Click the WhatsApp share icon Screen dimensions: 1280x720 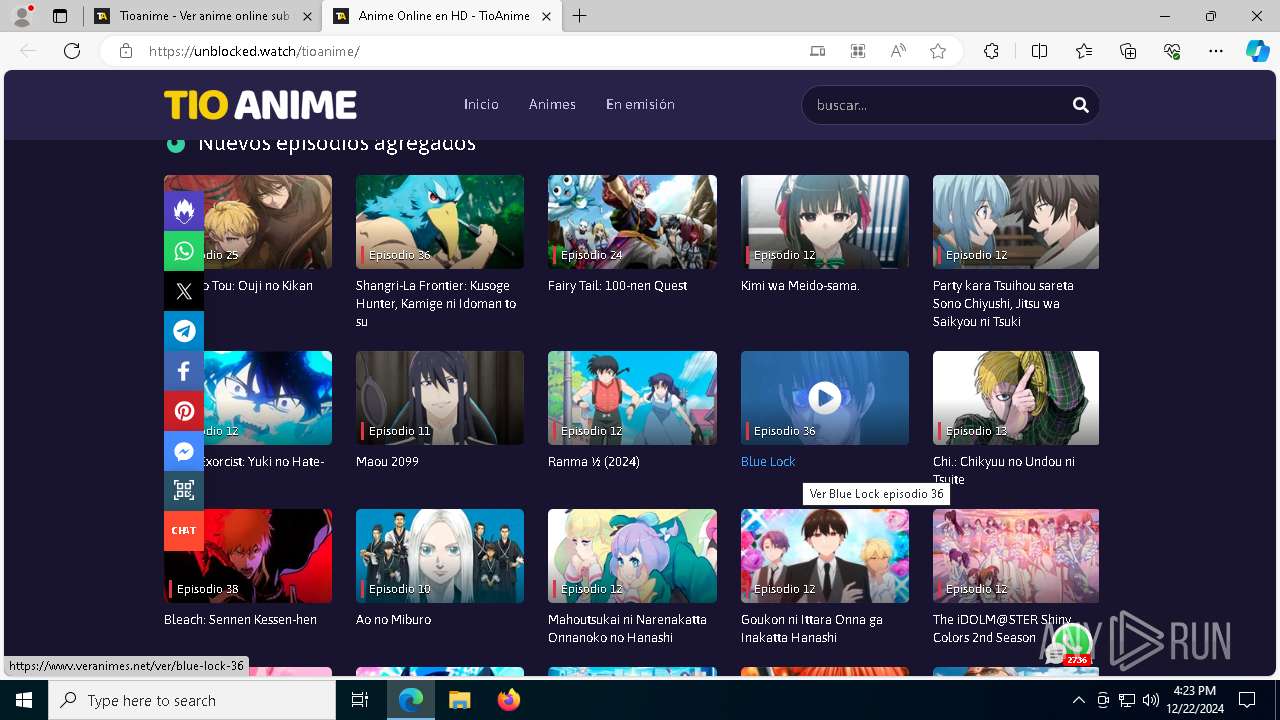click(184, 251)
